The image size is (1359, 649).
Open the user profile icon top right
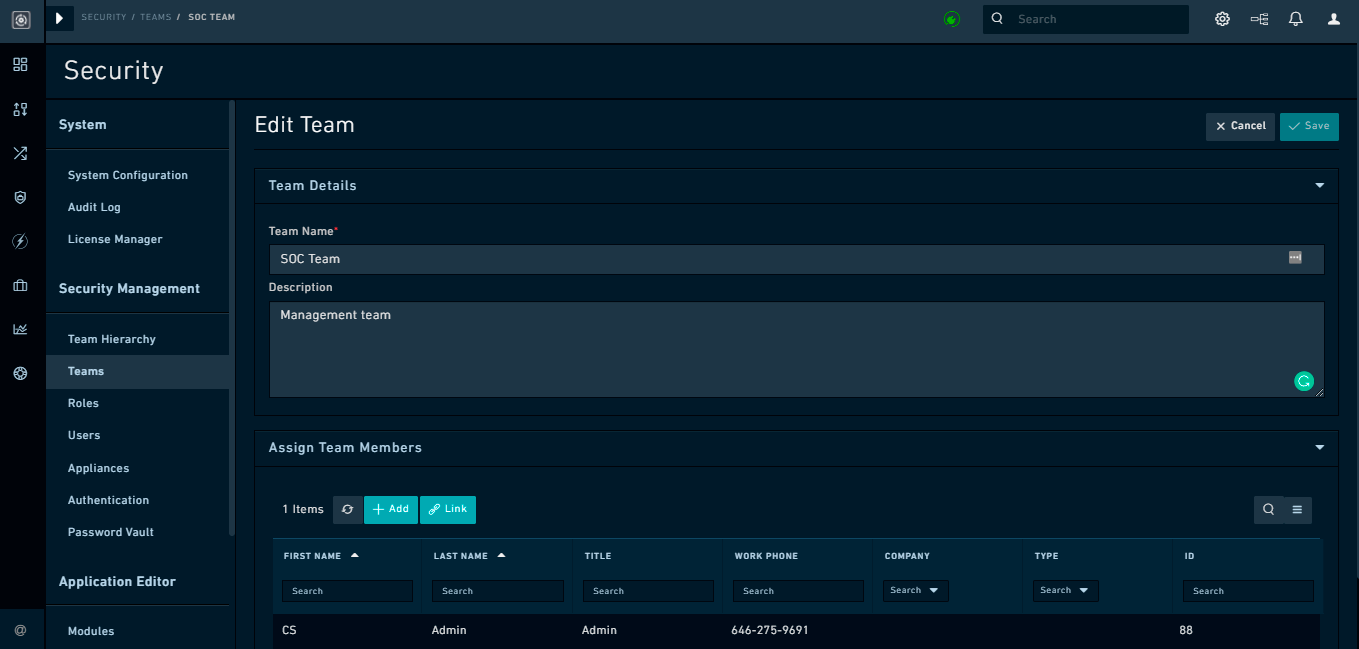(x=1333, y=18)
